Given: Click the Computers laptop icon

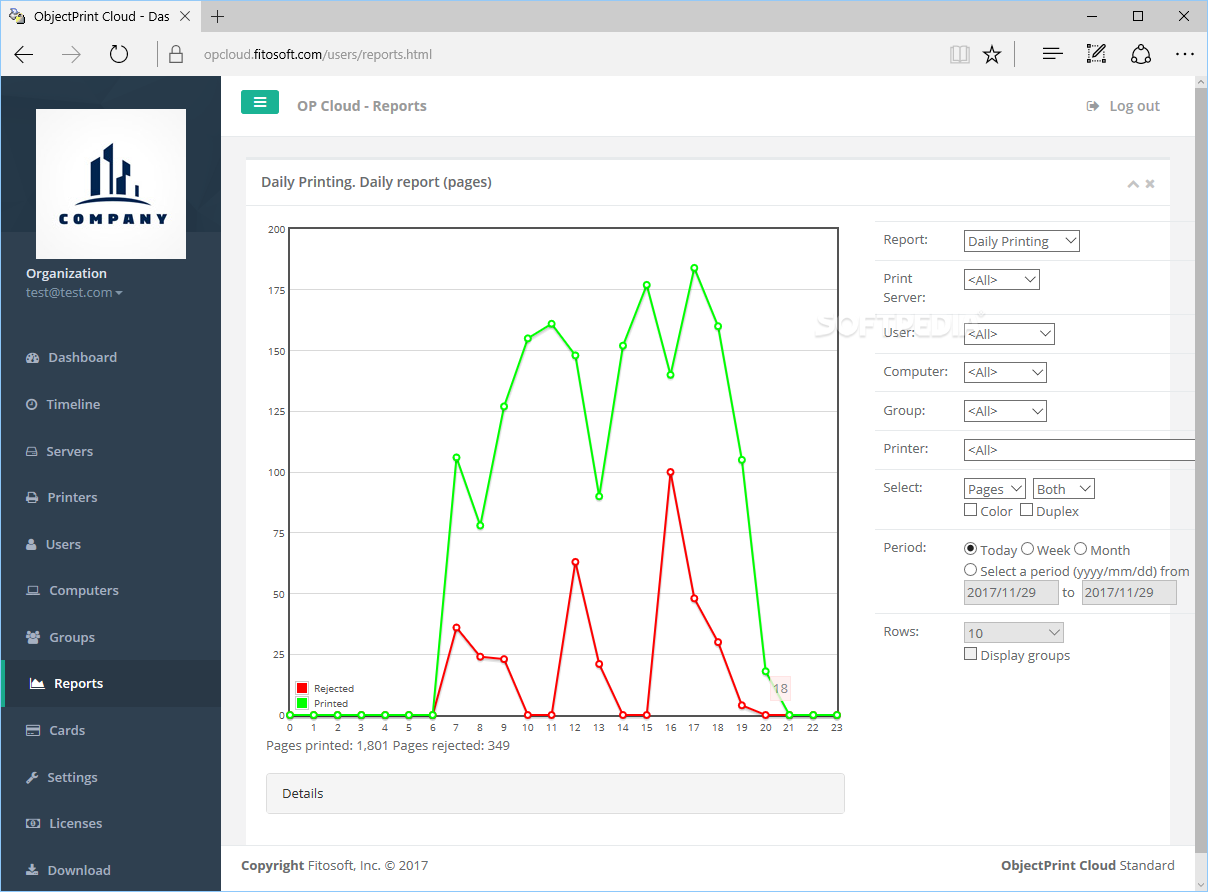Looking at the screenshot, I should pyautogui.click(x=32, y=590).
